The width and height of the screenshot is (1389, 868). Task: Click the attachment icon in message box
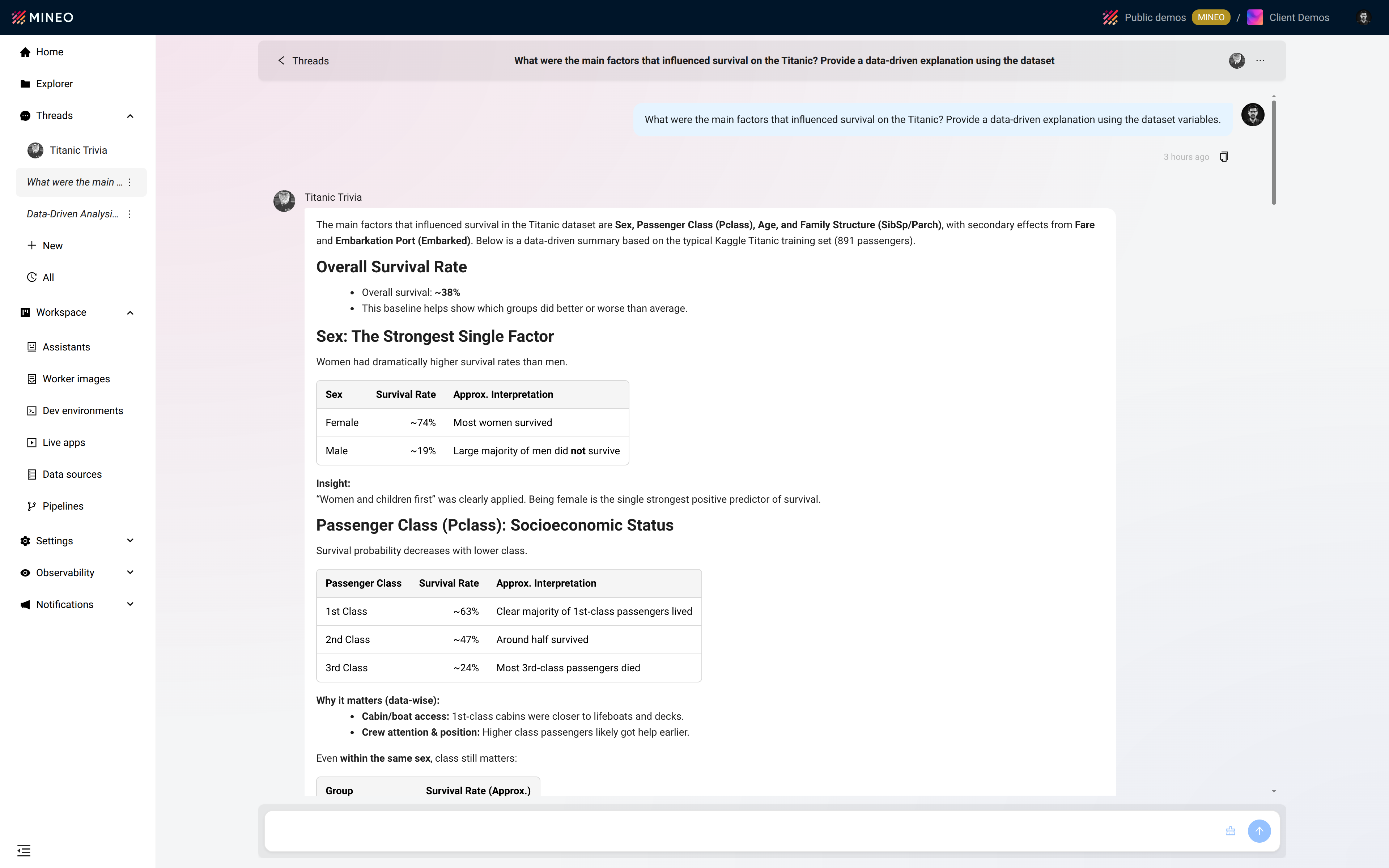click(1230, 831)
